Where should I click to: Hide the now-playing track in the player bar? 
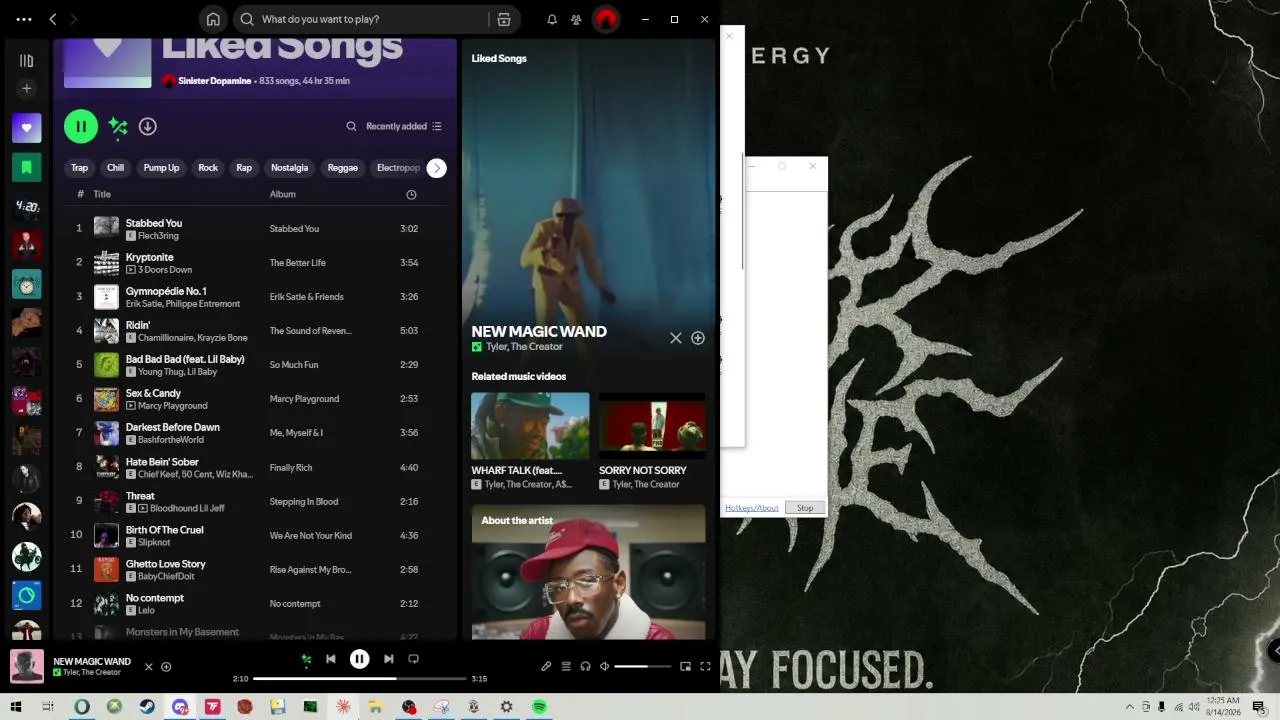pos(148,667)
